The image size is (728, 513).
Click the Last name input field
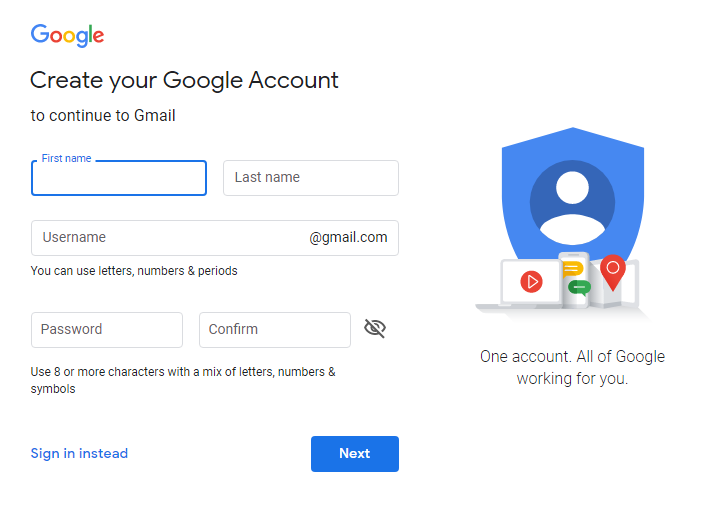pyautogui.click(x=310, y=178)
